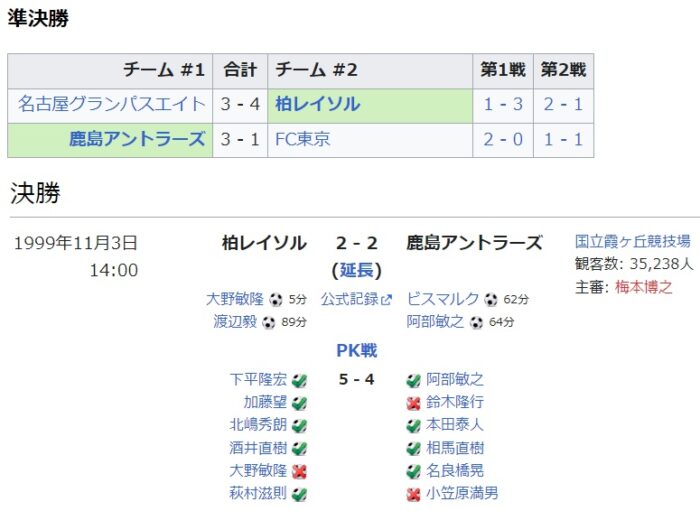700x511 pixels.
Task: Open the 1 - 3 first leg result
Action: pyautogui.click(x=503, y=104)
